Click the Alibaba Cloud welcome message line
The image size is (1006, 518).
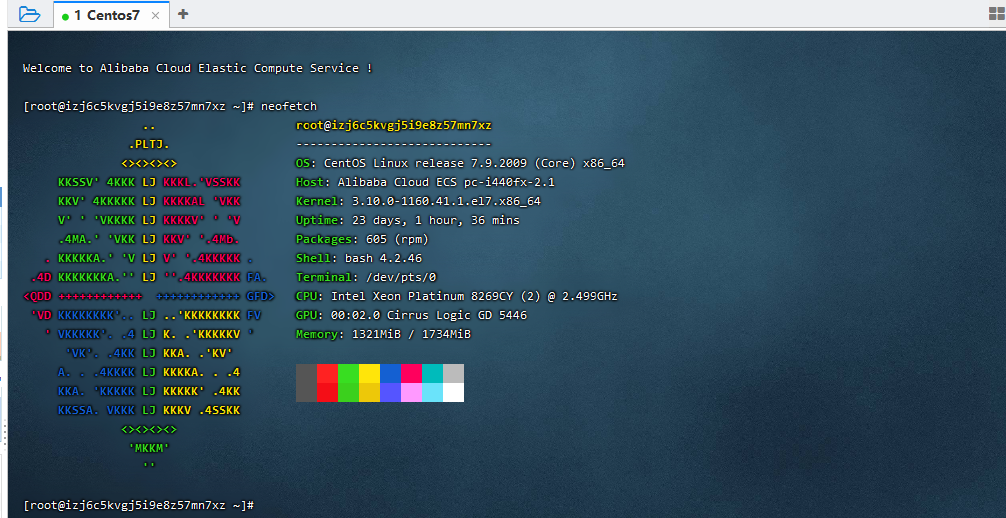point(198,68)
